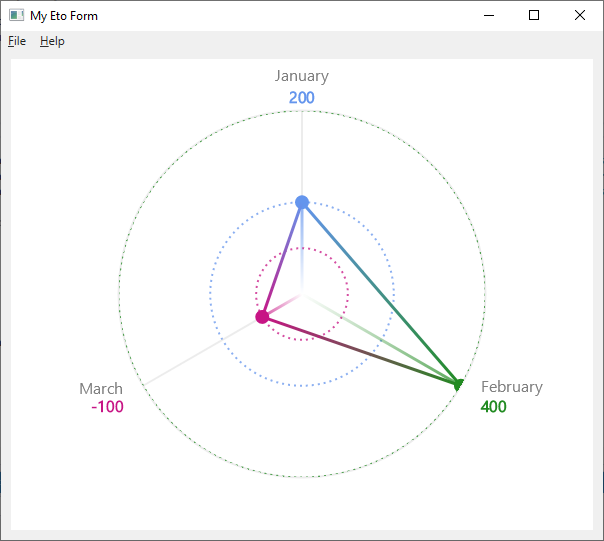Click the February axis label
The height and width of the screenshot is (541, 604).
(x=512, y=387)
